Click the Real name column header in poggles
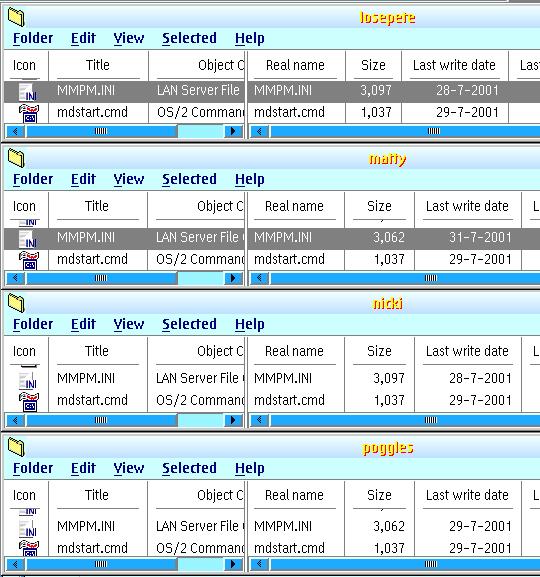540x577 pixels. coord(294,495)
